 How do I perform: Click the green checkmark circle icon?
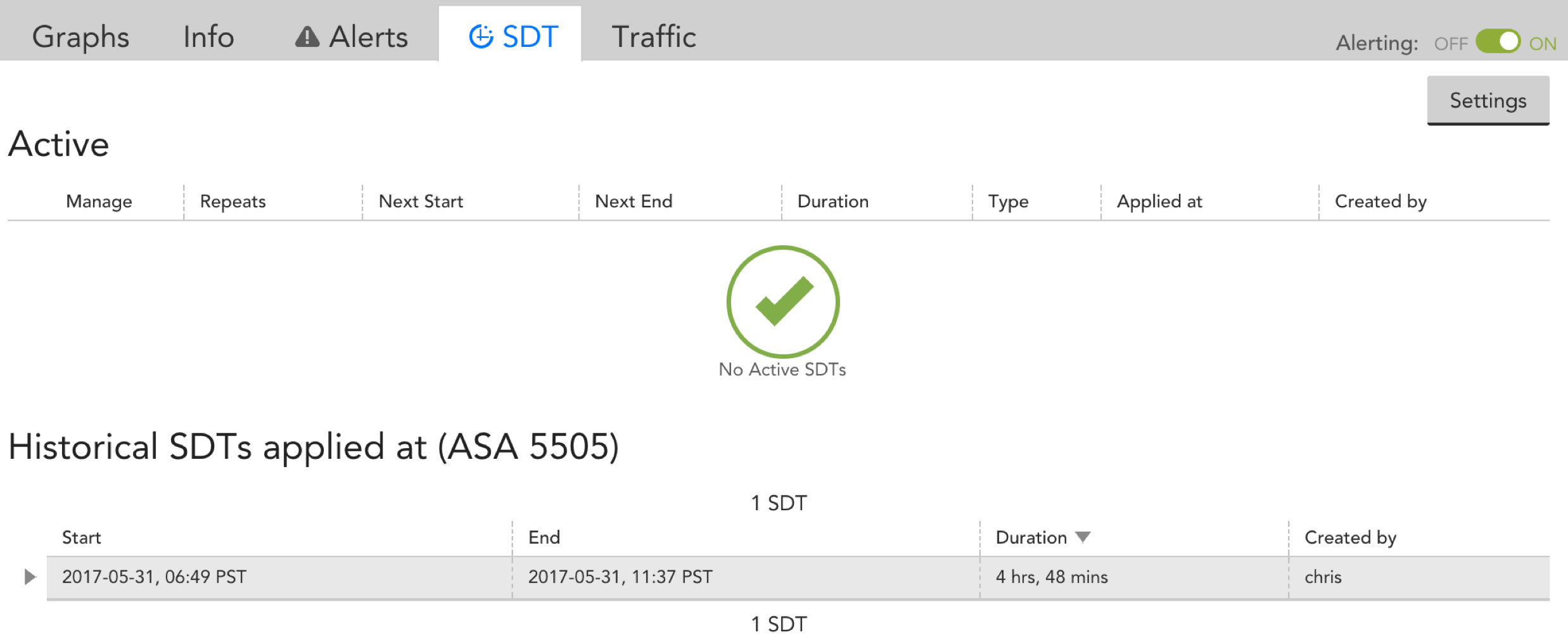point(783,302)
